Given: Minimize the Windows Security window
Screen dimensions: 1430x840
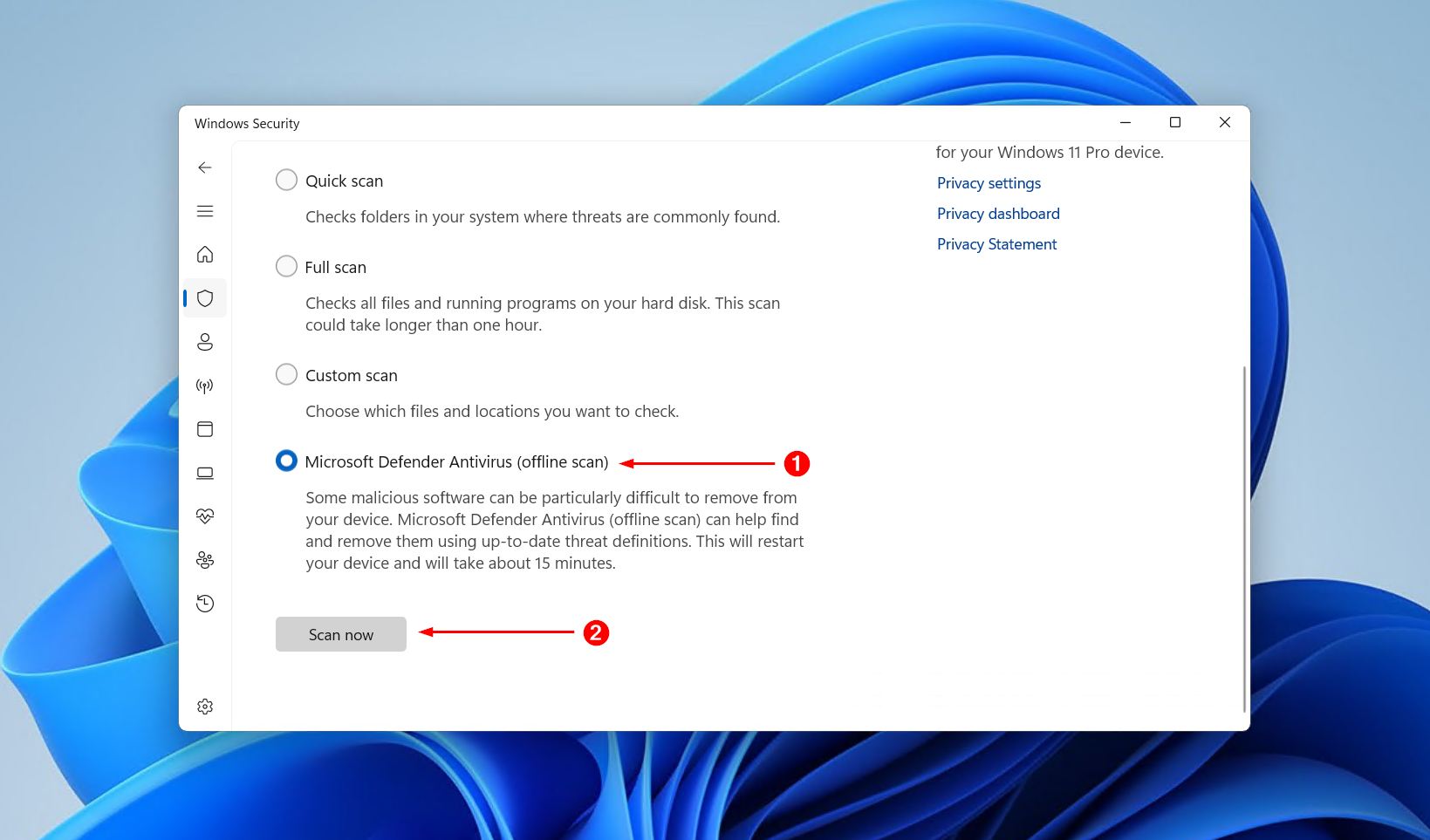Looking at the screenshot, I should pos(1126,123).
